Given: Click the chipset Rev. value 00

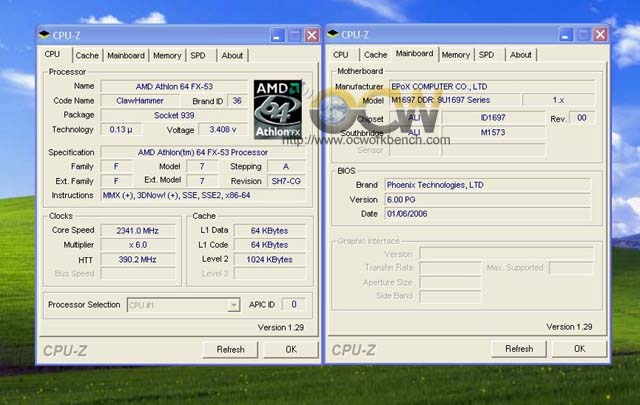Looking at the screenshot, I should coord(582,118).
